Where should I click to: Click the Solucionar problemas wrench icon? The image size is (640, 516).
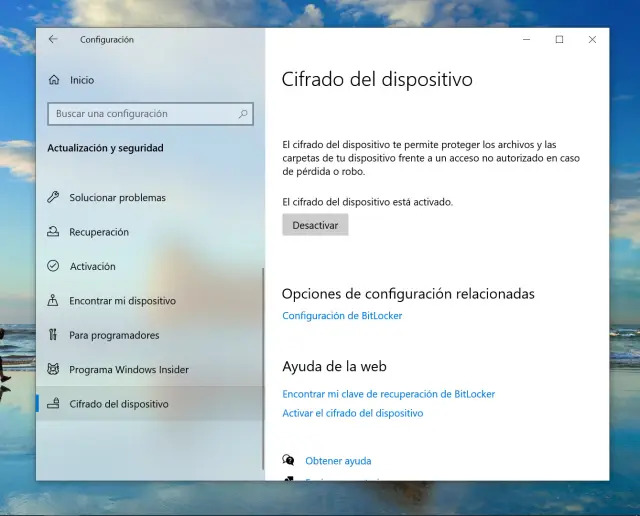tap(53, 198)
